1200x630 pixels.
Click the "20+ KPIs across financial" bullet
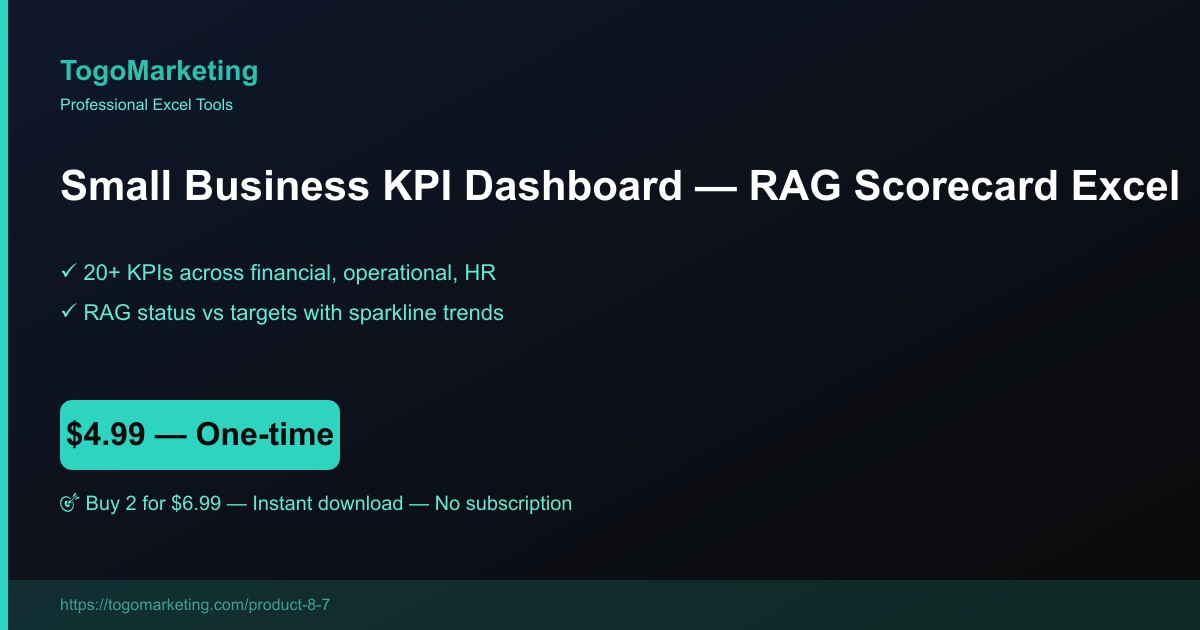[278, 272]
